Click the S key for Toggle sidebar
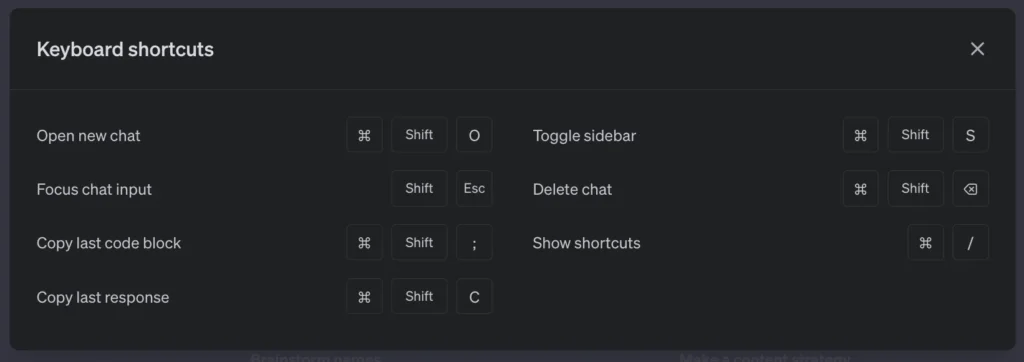 [x=970, y=135]
